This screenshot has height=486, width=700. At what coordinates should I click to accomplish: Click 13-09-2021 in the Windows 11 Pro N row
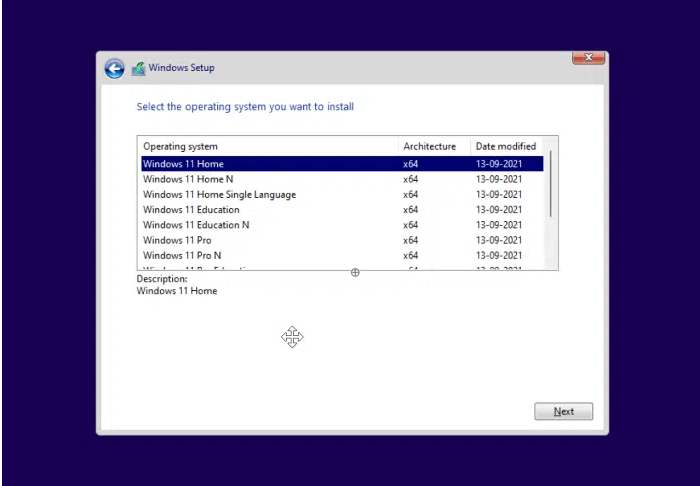click(x=499, y=255)
